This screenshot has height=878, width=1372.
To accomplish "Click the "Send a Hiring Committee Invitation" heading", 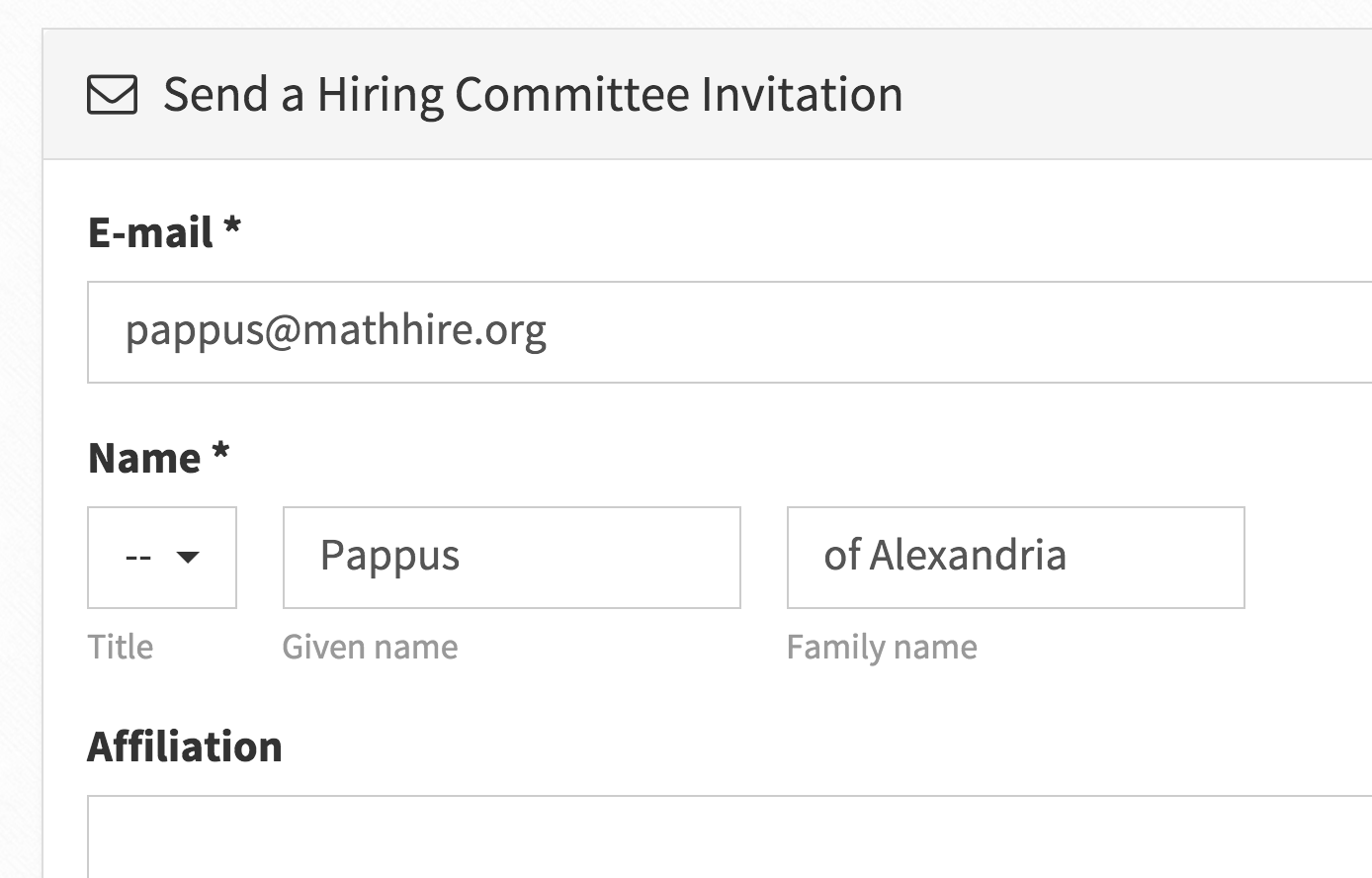I will tap(533, 95).
